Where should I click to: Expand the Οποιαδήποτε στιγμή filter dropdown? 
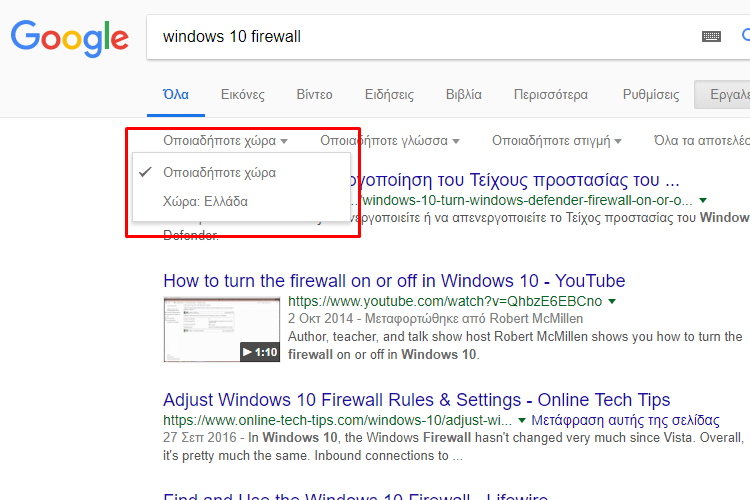point(556,141)
